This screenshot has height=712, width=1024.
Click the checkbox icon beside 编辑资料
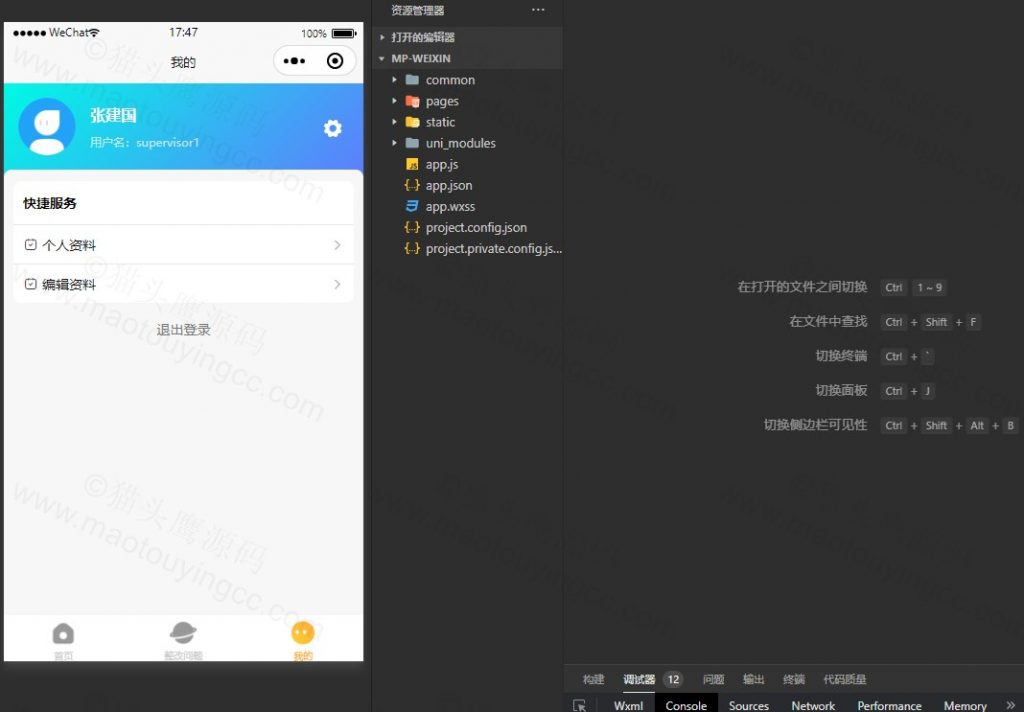30,284
